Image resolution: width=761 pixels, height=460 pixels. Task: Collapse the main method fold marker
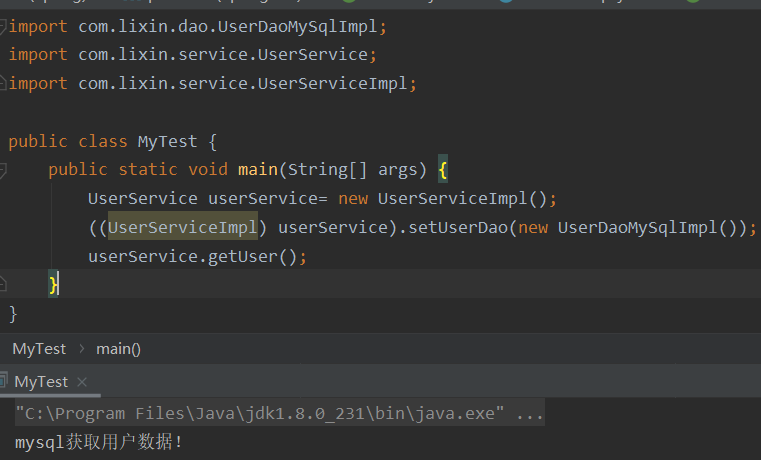(x=2, y=170)
